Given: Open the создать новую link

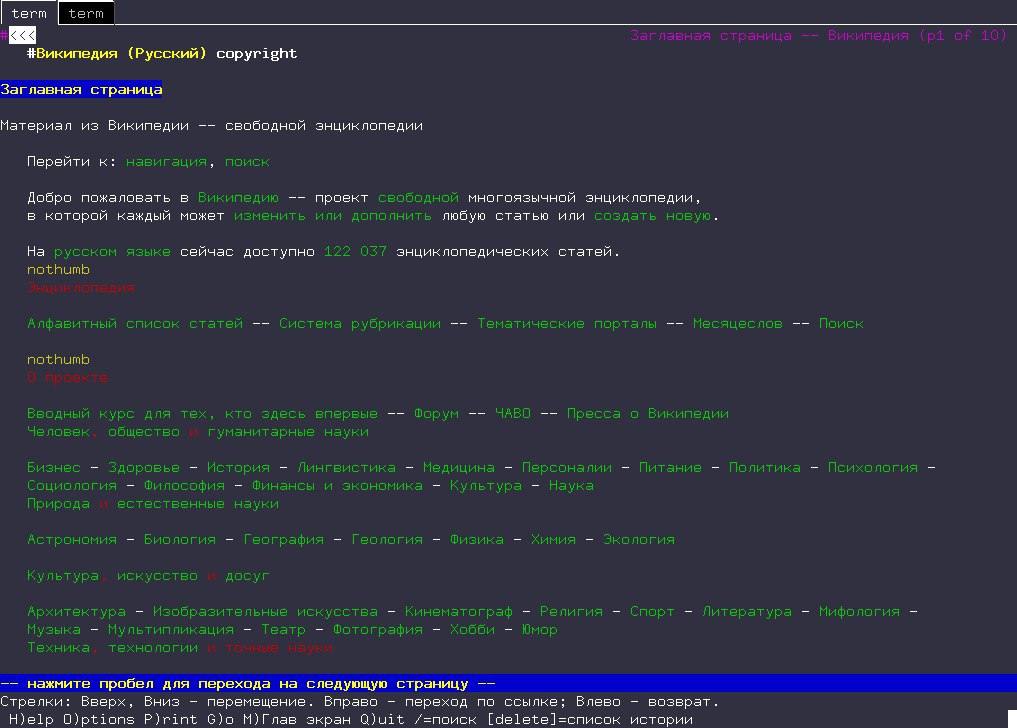Looking at the screenshot, I should pos(652,215).
